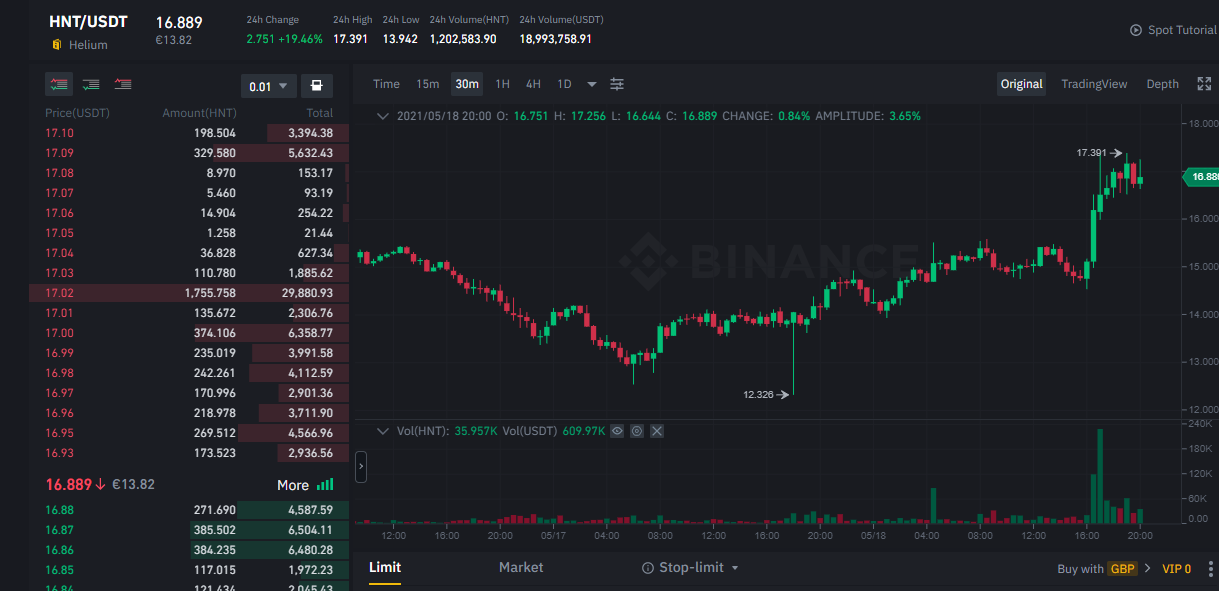
Task: Open Vol indicator settings icon
Action: click(636, 431)
